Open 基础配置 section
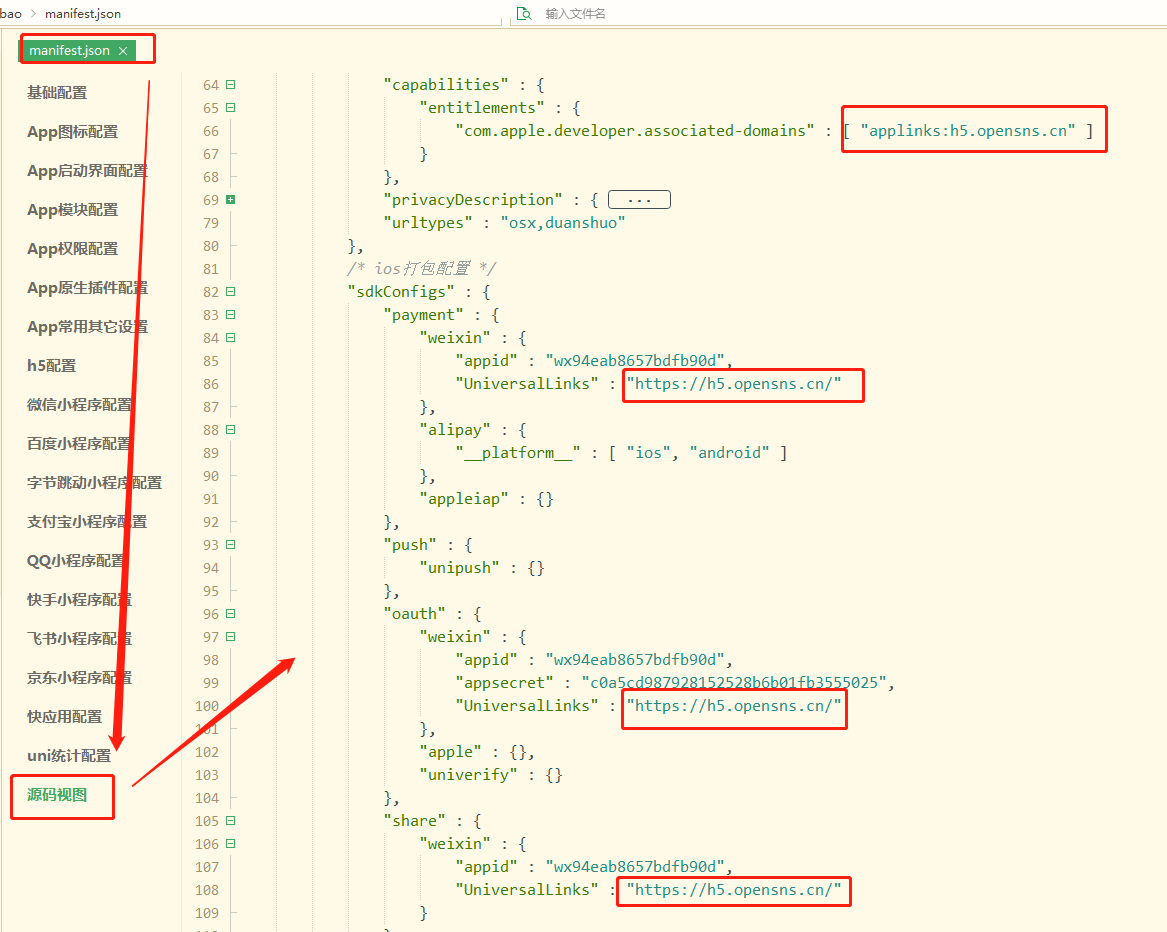Screen dimensions: 1167x932 (57, 92)
